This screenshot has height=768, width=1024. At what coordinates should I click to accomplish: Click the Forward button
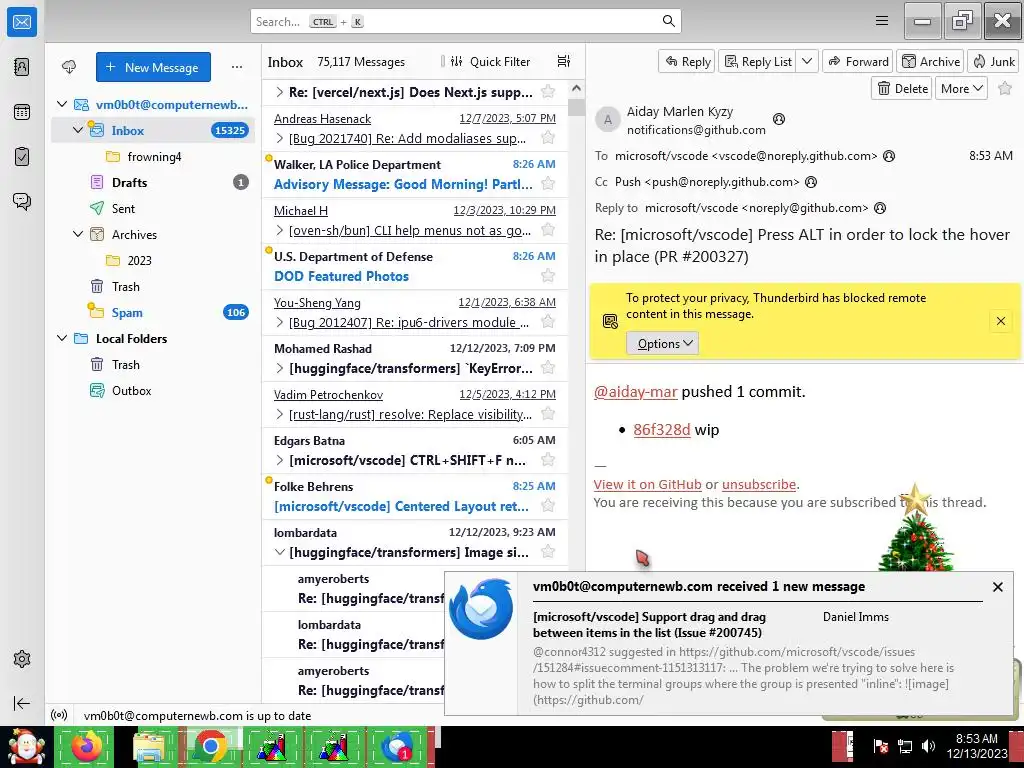858,61
